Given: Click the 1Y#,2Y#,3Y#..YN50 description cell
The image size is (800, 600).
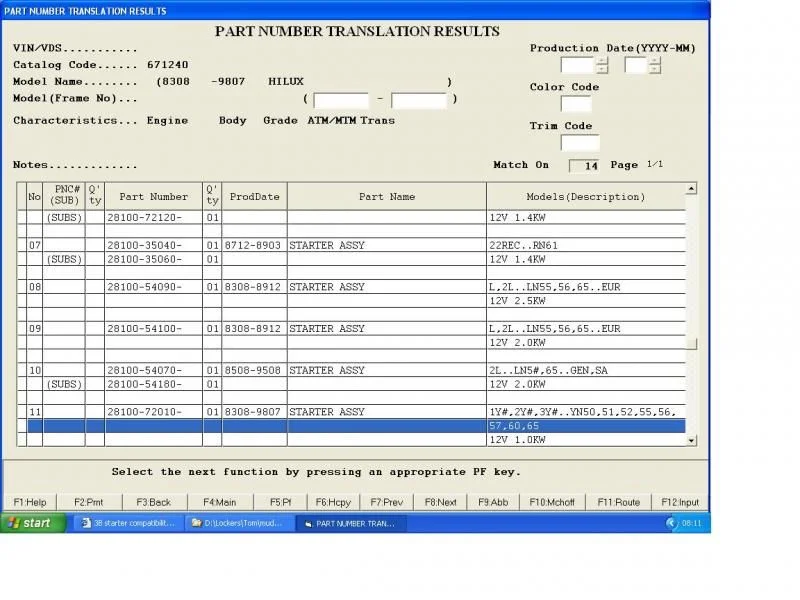Looking at the screenshot, I should (586, 412).
